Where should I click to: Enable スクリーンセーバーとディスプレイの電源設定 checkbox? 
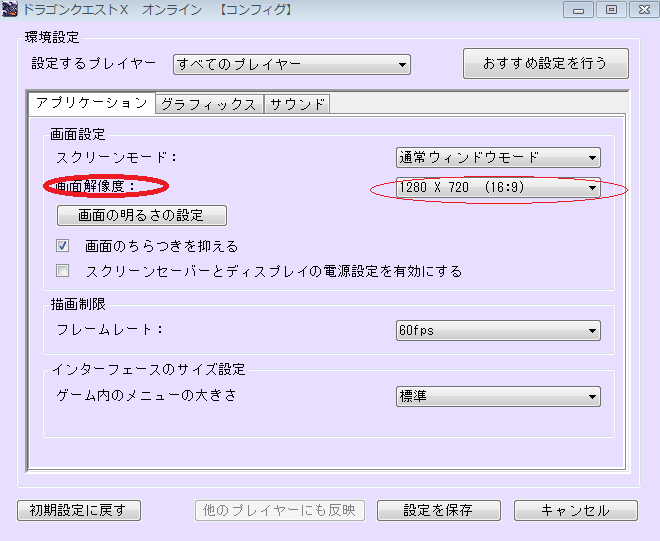[x=63, y=271]
